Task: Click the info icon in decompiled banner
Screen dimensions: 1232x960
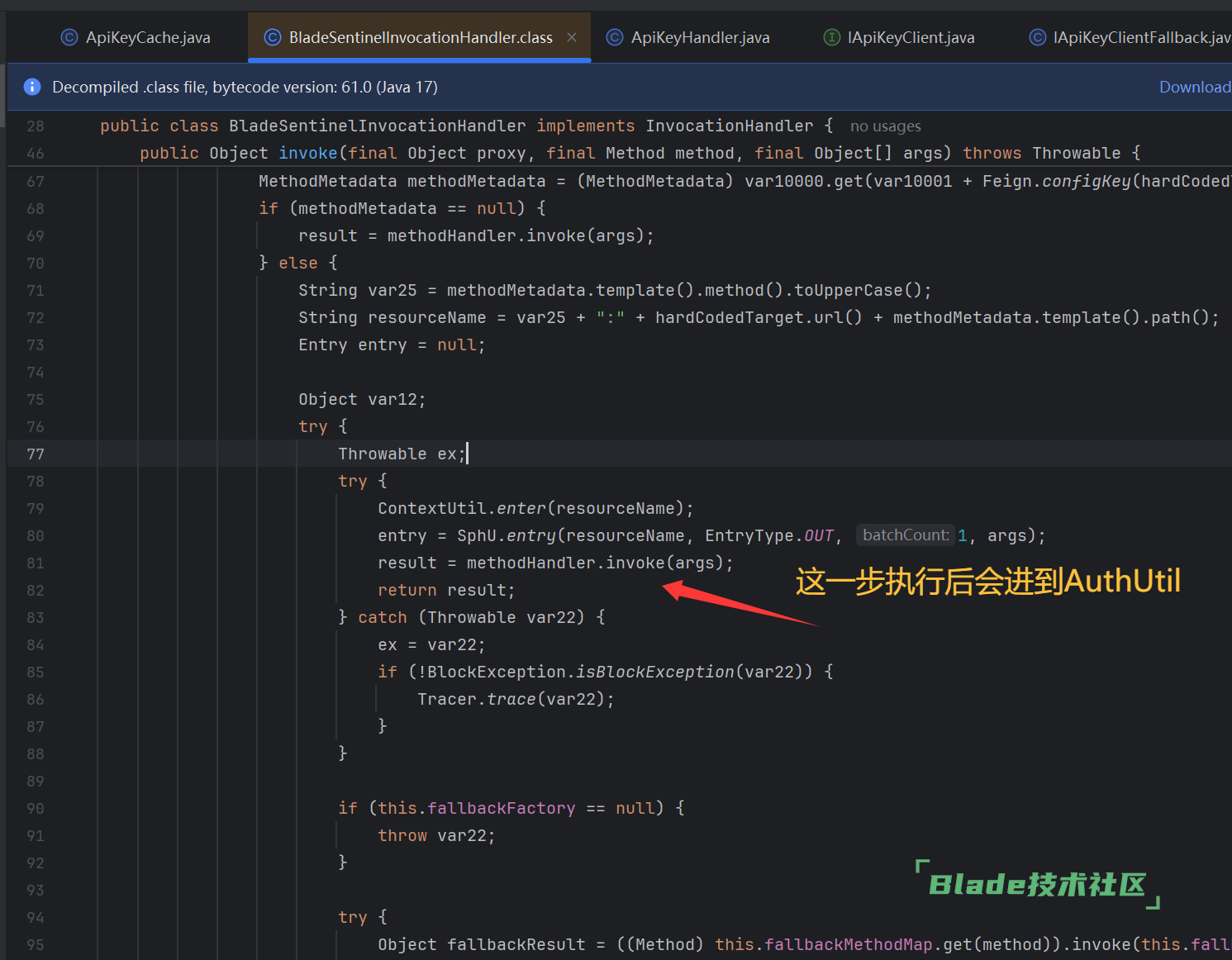Action: point(32,87)
